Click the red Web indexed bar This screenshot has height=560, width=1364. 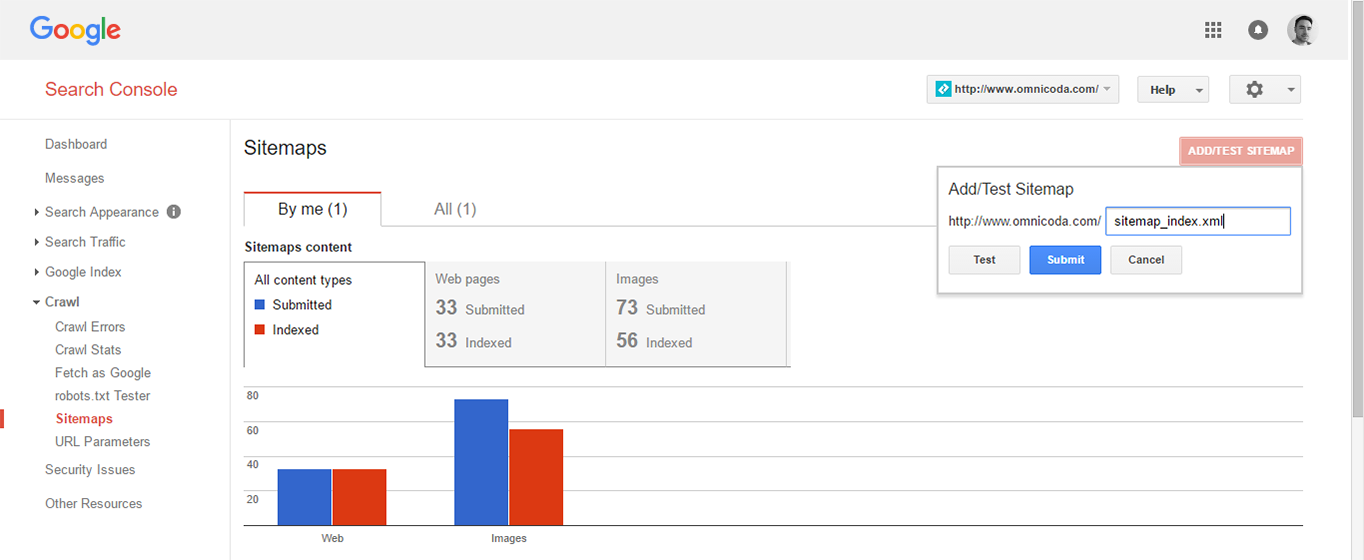click(360, 497)
